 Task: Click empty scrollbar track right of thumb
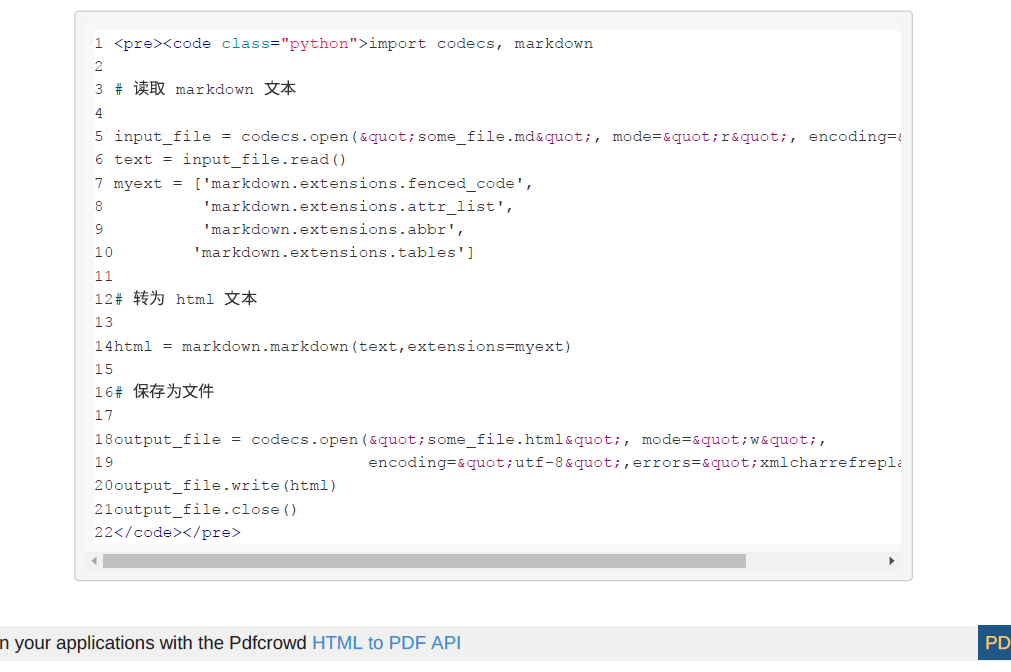[x=814, y=561]
